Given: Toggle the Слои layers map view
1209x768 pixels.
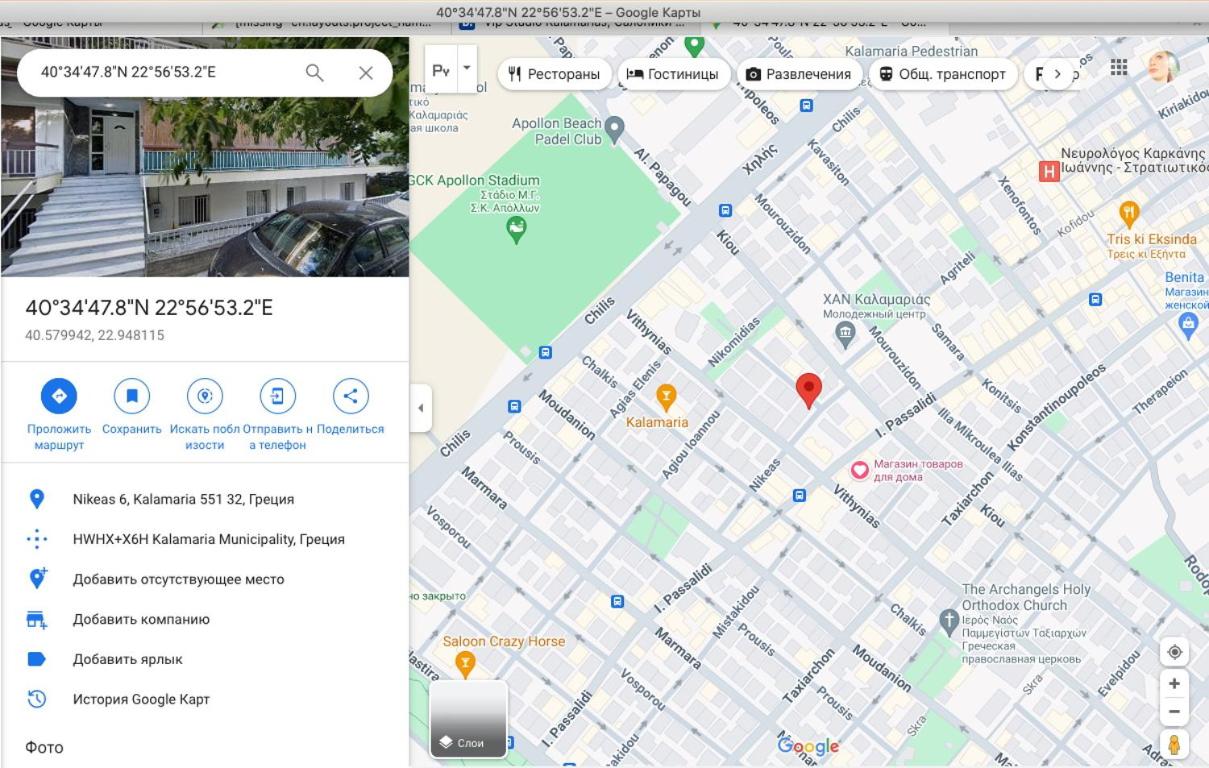Looking at the screenshot, I should pos(469,719).
